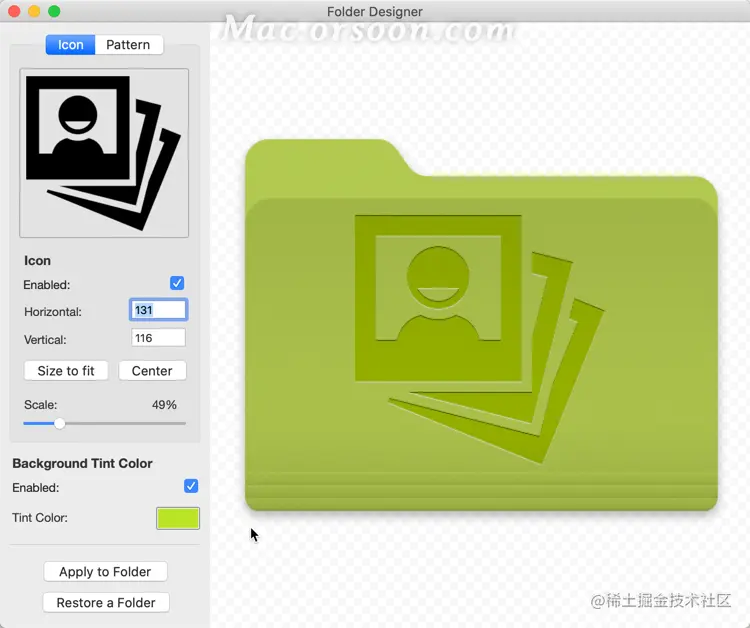Viewport: 750px width, 628px height.
Task: Click the Tint Color: label
Action: (40, 518)
